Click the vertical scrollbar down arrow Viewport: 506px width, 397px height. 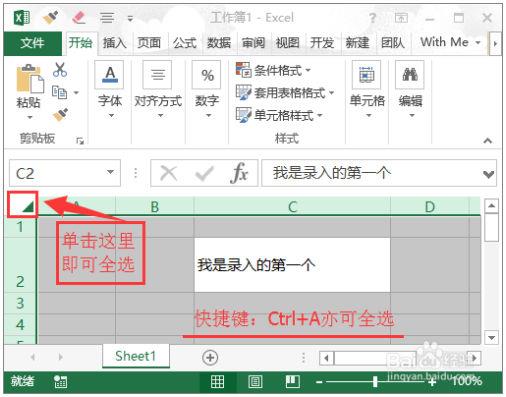(491, 337)
